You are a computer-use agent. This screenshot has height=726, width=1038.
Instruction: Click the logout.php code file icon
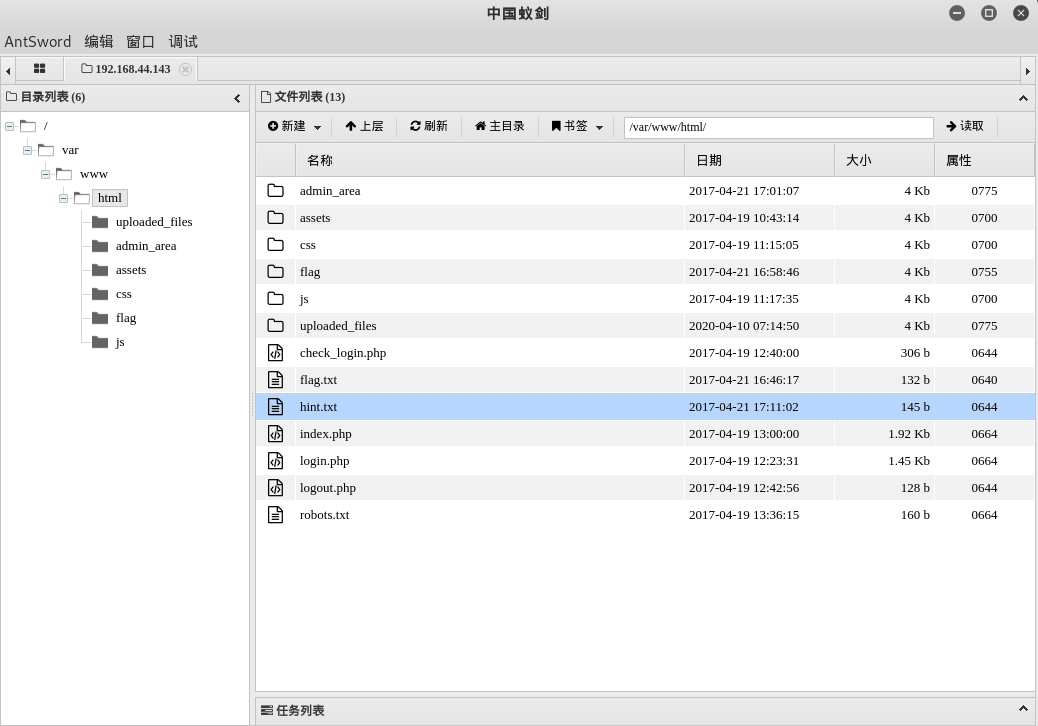point(275,488)
